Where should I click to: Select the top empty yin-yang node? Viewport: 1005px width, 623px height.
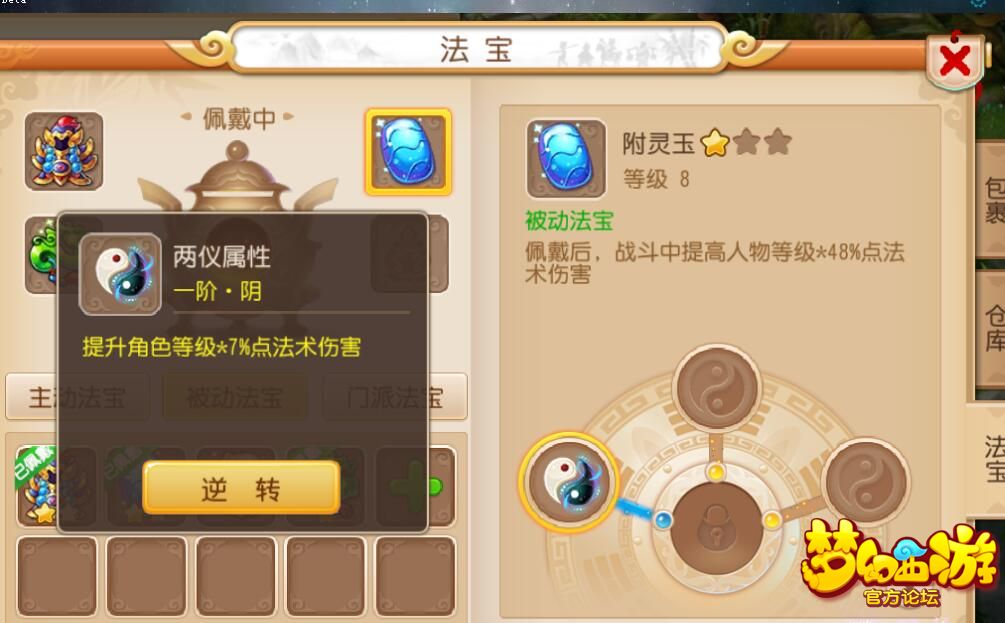pos(718,388)
